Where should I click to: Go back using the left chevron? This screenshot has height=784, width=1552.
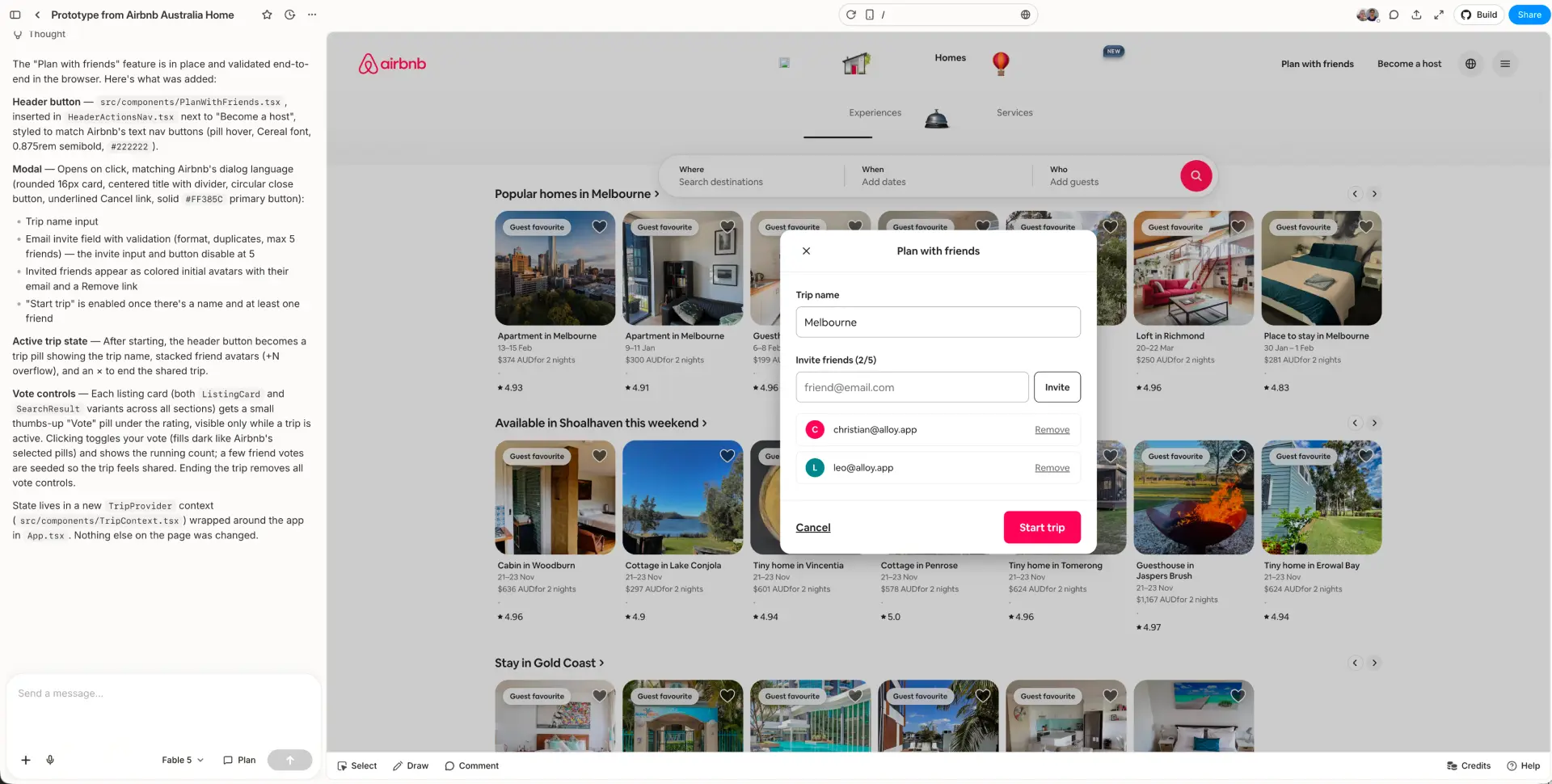(37, 15)
